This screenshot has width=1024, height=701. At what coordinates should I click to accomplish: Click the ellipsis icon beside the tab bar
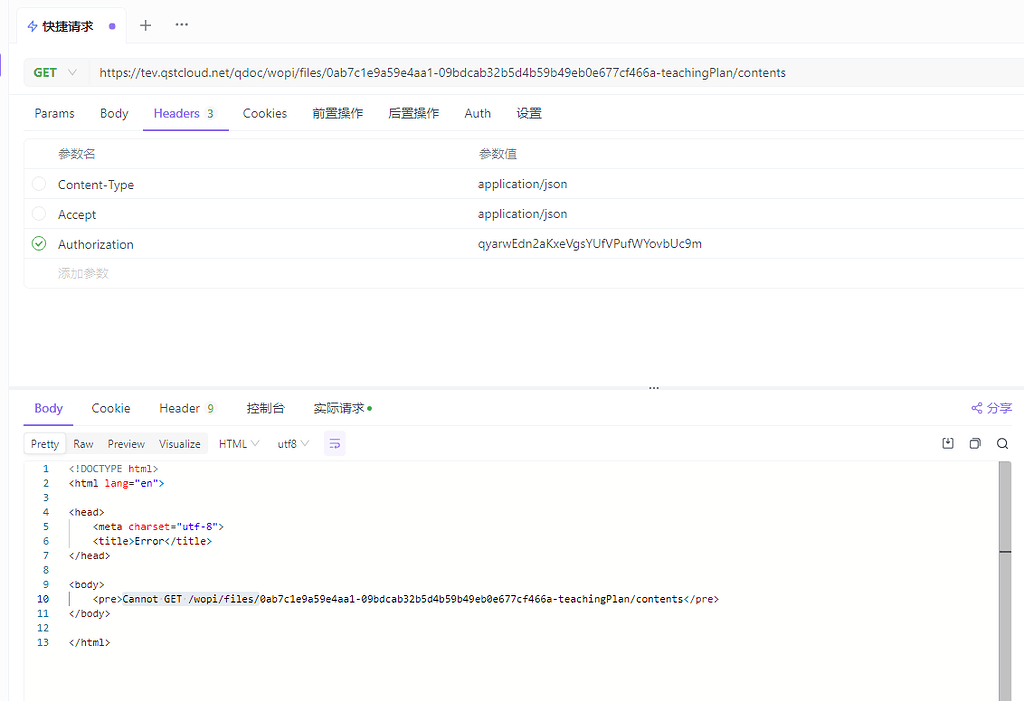[x=181, y=25]
